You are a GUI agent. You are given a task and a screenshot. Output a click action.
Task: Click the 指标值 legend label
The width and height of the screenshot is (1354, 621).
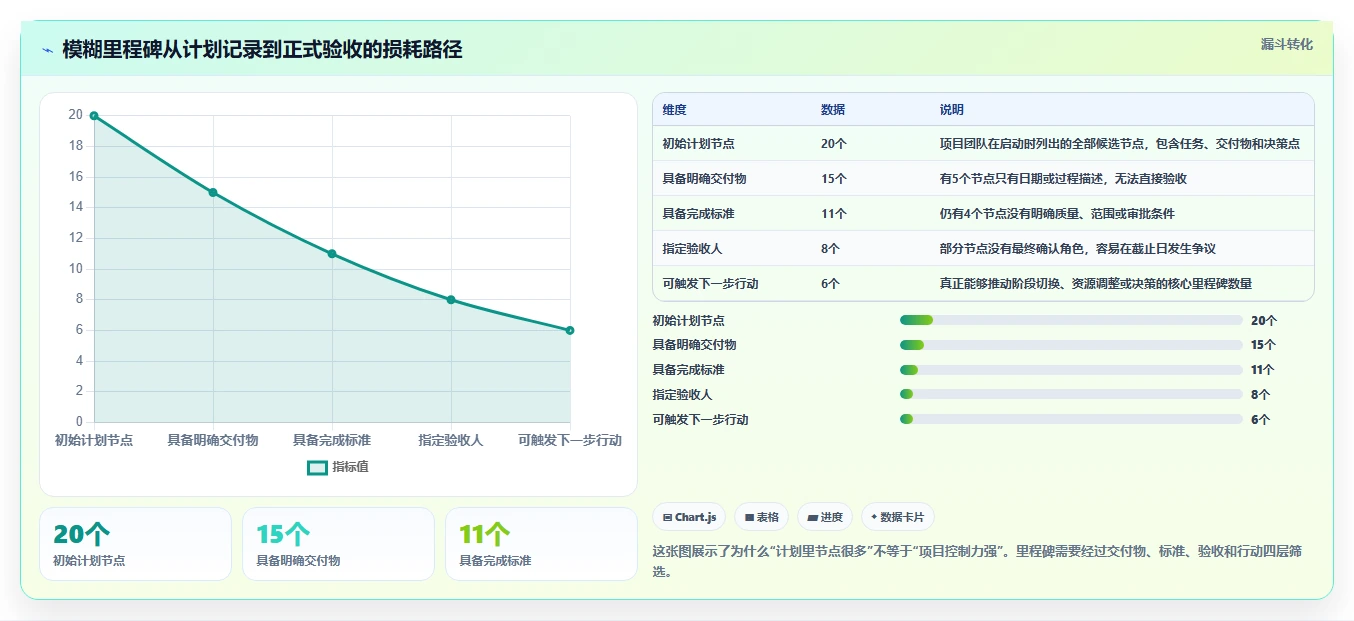(x=350, y=467)
